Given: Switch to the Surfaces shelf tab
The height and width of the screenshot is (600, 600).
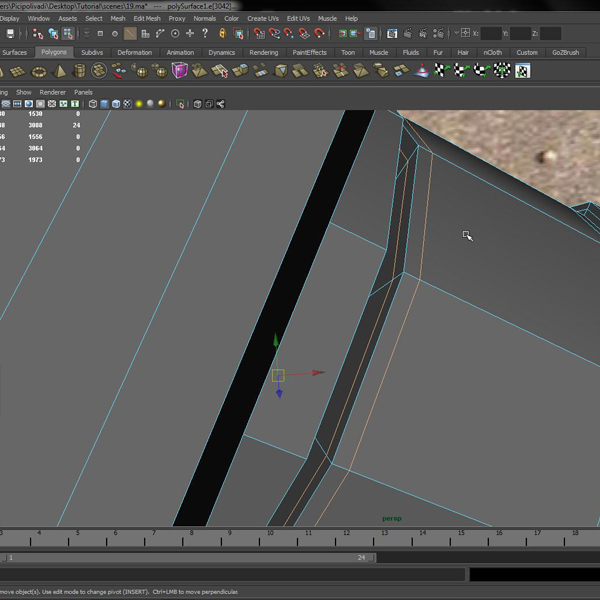Looking at the screenshot, I should [15, 52].
